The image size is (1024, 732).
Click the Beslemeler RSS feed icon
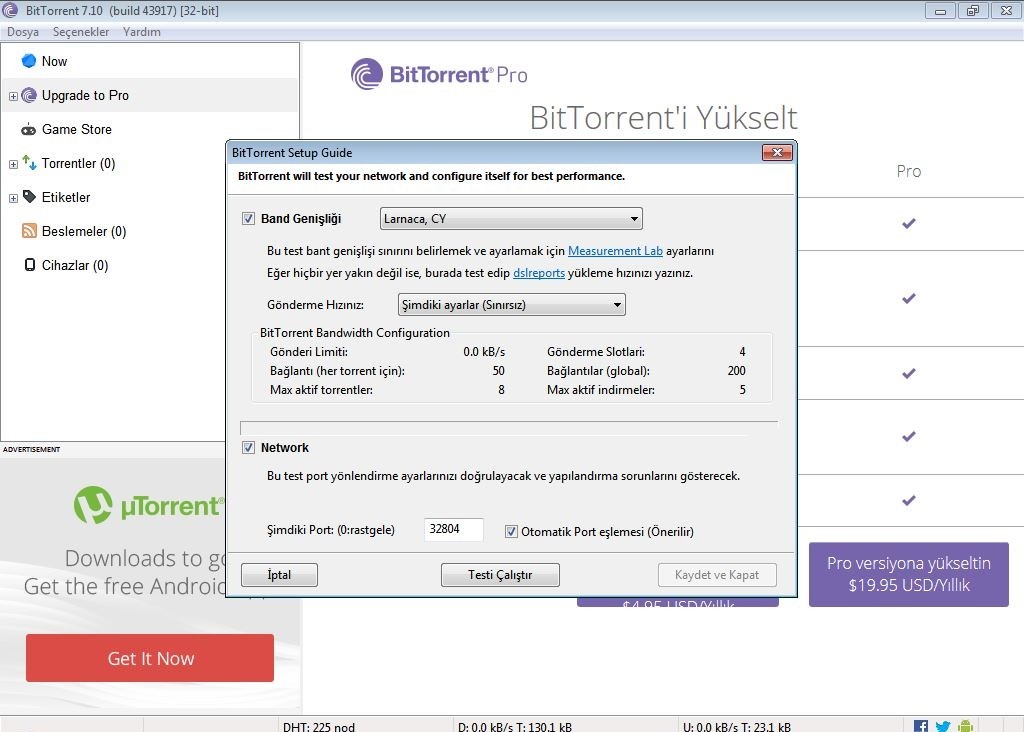[29, 231]
